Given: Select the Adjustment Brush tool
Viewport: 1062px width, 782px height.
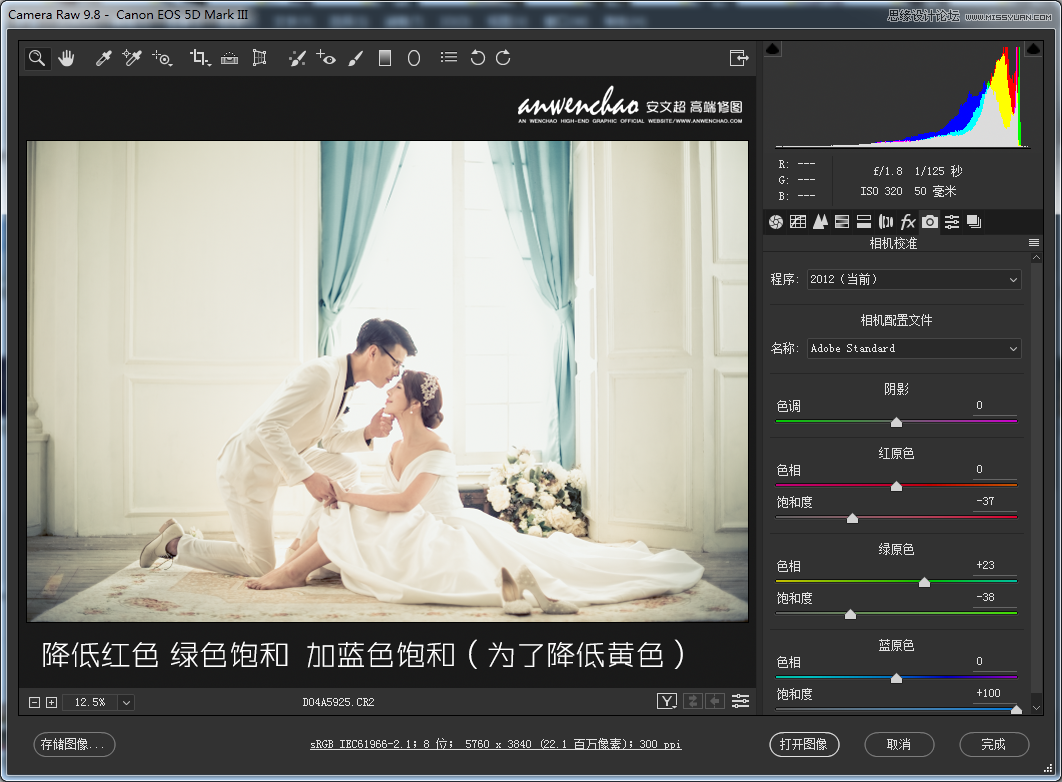Looking at the screenshot, I should (355, 57).
